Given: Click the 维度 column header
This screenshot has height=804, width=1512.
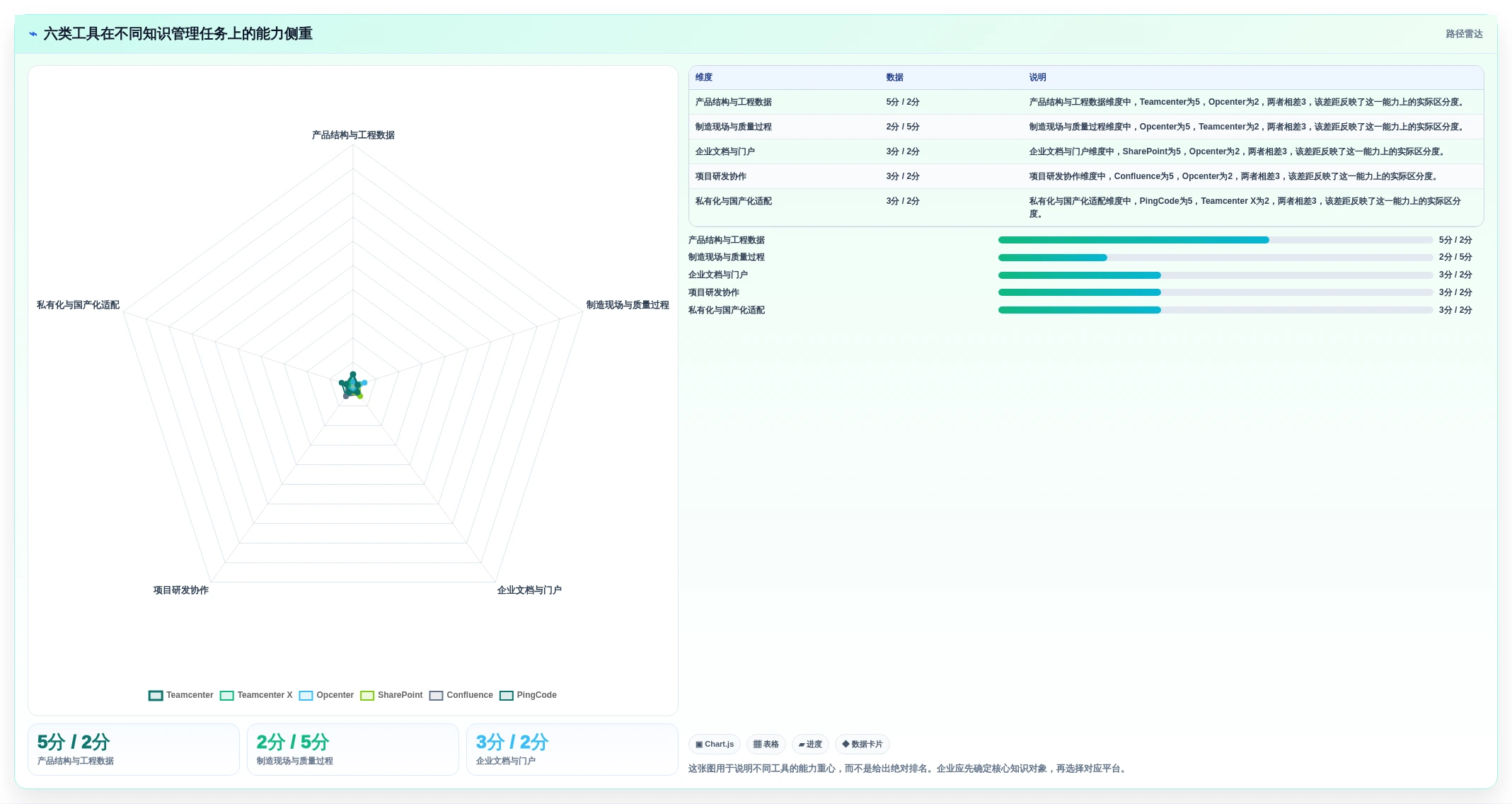Looking at the screenshot, I should 704,78.
